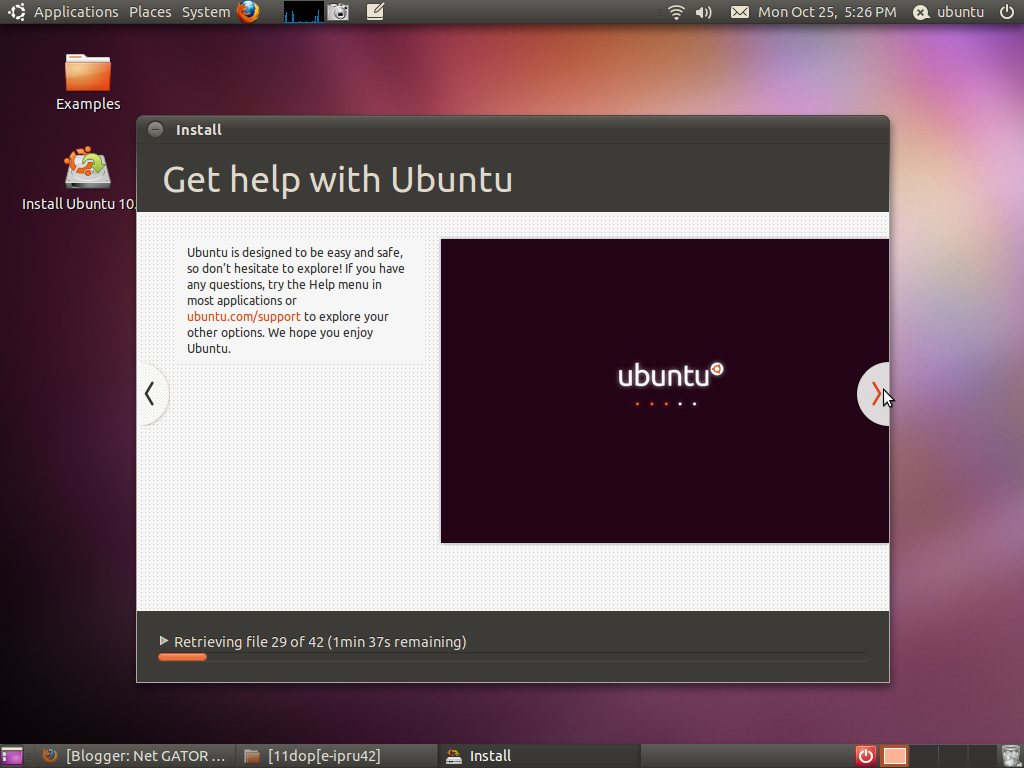The width and height of the screenshot is (1024, 768).
Task: Go to the previous slide with left arrow
Action: click(x=152, y=394)
